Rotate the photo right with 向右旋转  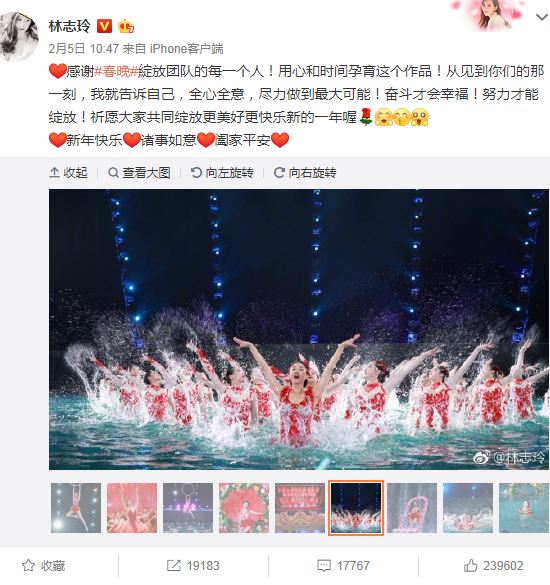(x=305, y=173)
